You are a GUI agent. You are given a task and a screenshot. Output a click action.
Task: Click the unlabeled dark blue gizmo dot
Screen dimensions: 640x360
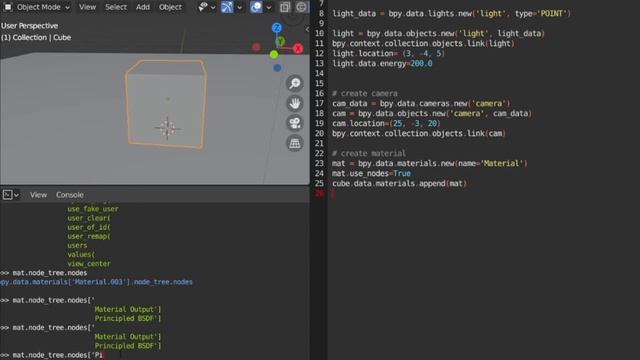277,68
